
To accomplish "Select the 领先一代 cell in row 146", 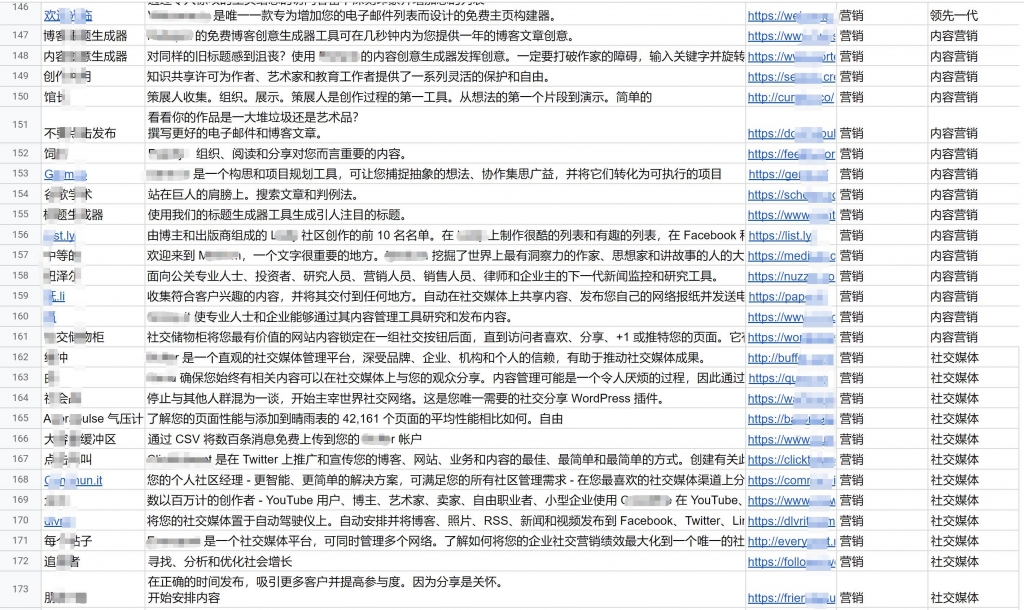I will pos(973,15).
